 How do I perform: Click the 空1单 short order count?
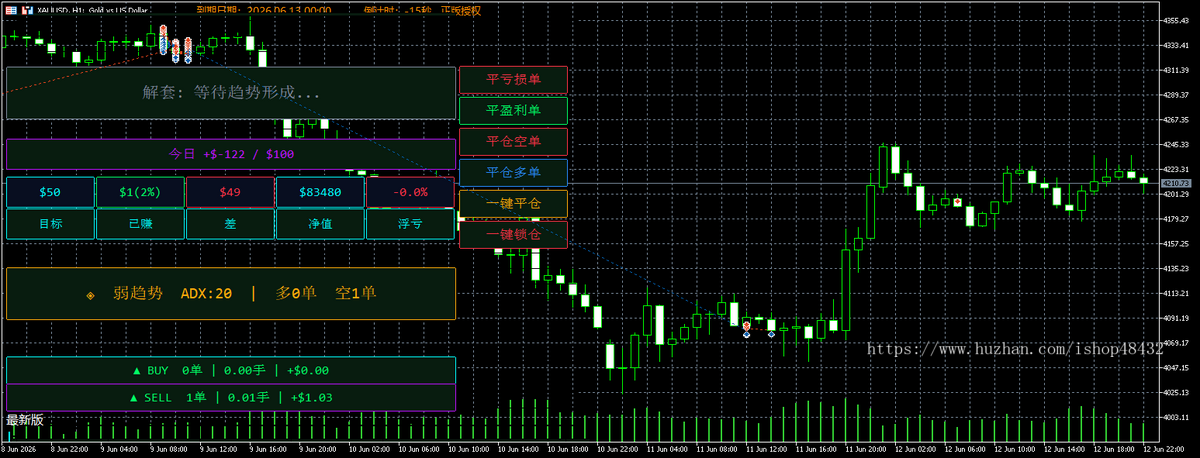356,294
